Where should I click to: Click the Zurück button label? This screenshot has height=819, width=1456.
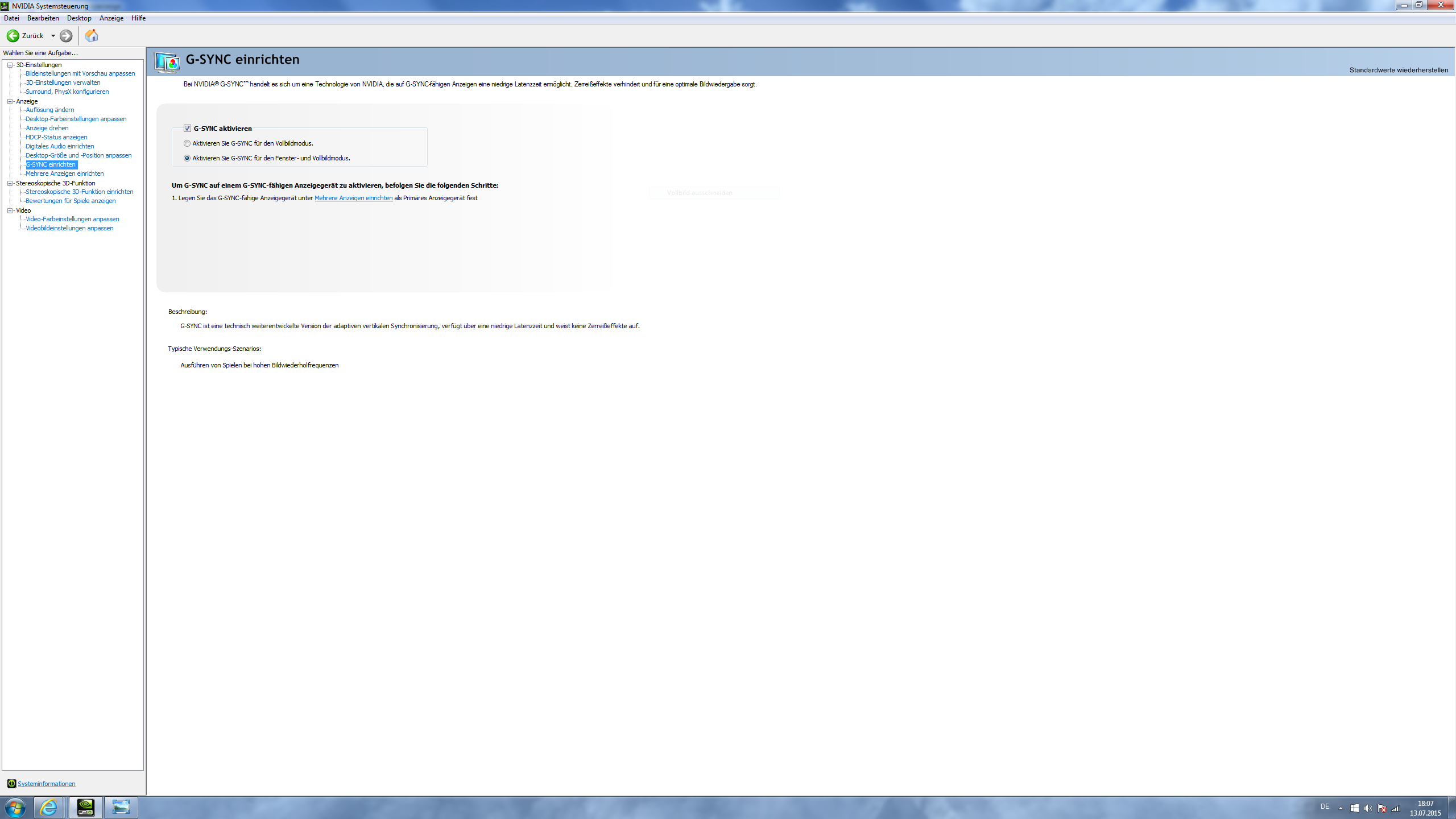pos(32,36)
